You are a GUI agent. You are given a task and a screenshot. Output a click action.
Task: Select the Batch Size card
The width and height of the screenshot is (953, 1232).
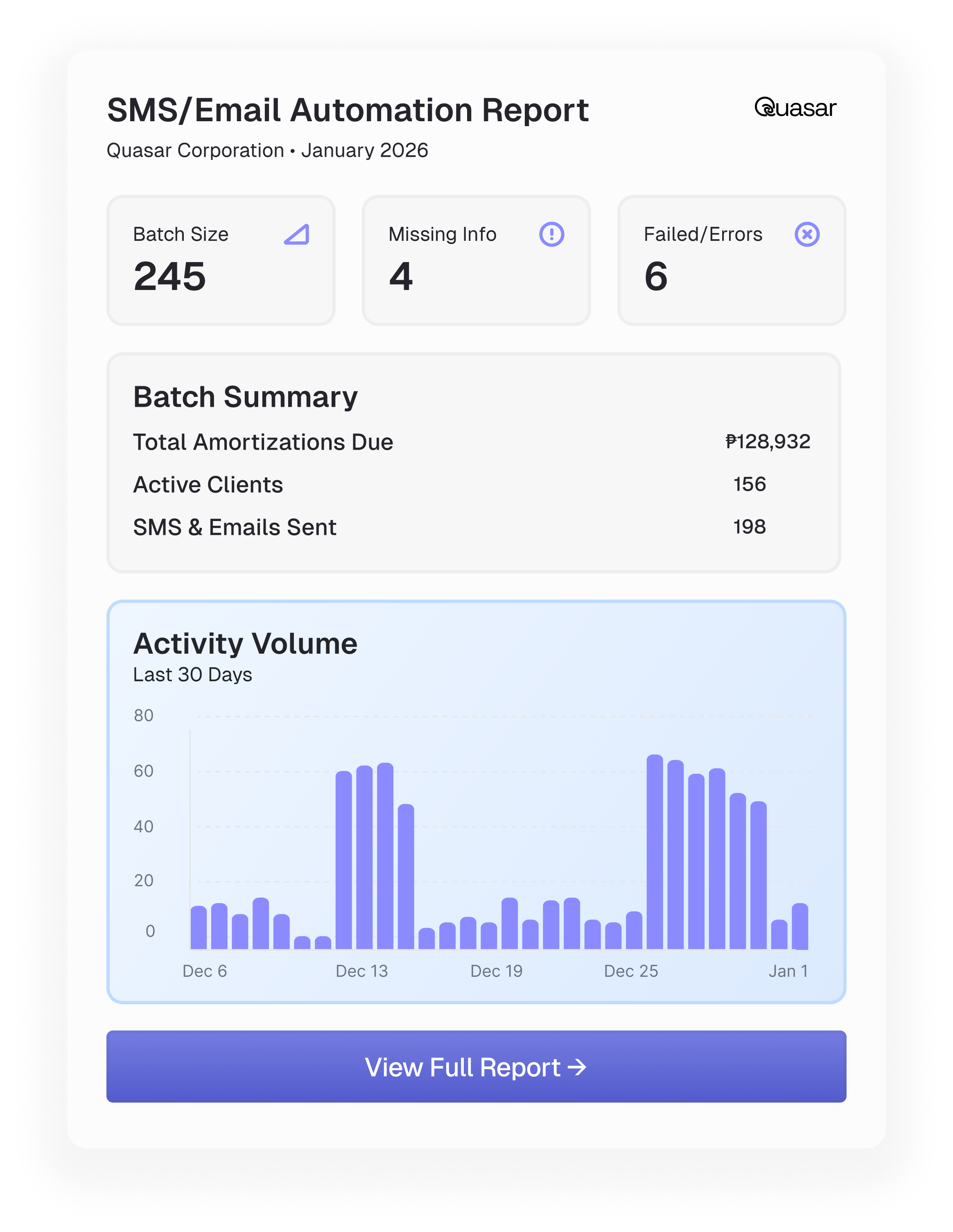click(221, 260)
